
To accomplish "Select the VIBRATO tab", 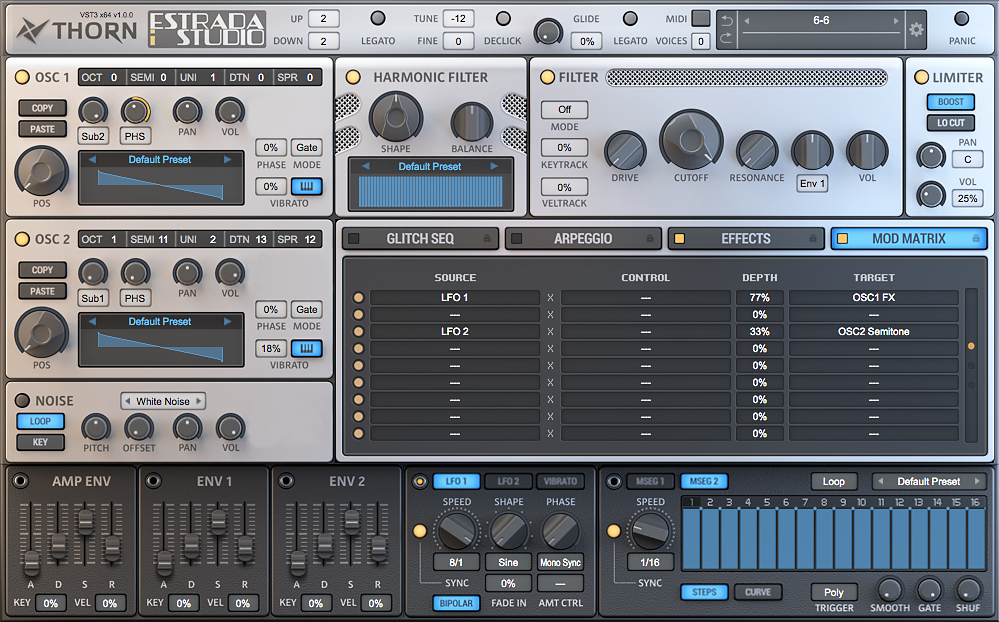I will click(x=560, y=481).
